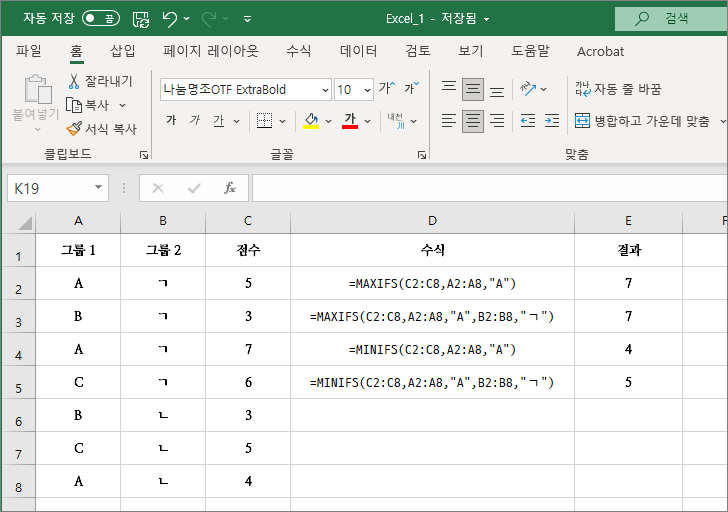Open the font name dropdown
This screenshot has height=512, width=728.
(x=325, y=90)
